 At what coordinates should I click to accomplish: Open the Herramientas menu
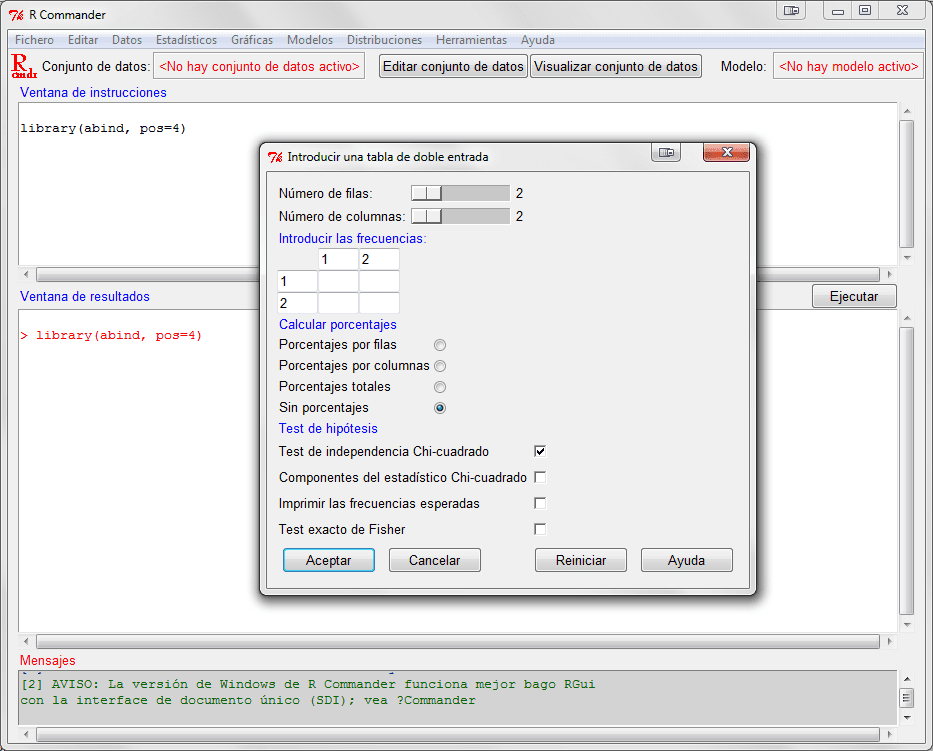[471, 40]
